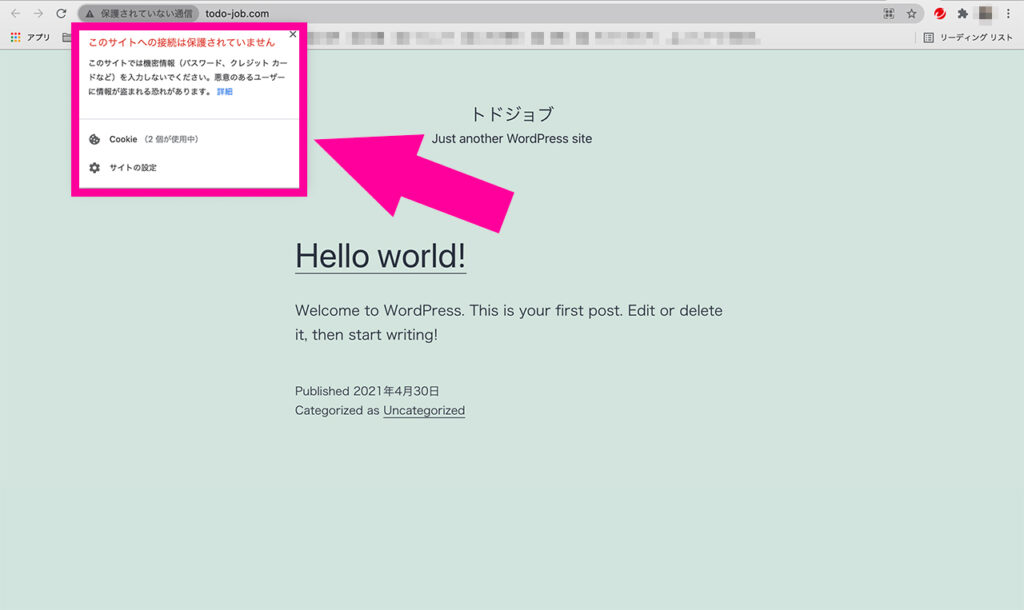Reload the page with the refresh icon
This screenshot has width=1024, height=610.
61,13
